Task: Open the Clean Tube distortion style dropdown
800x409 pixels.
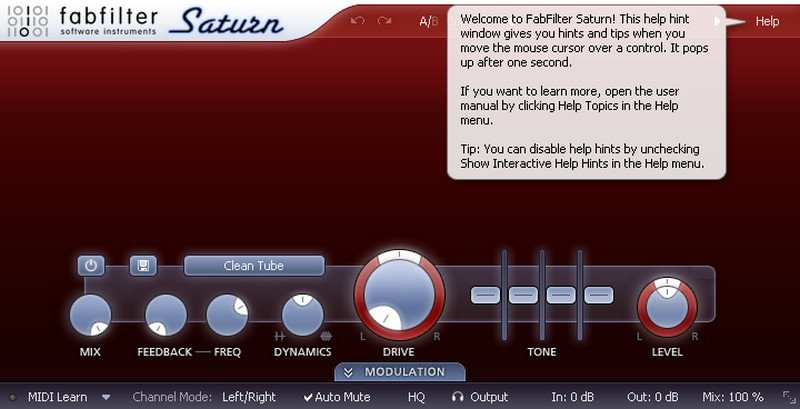Action: pos(254,266)
